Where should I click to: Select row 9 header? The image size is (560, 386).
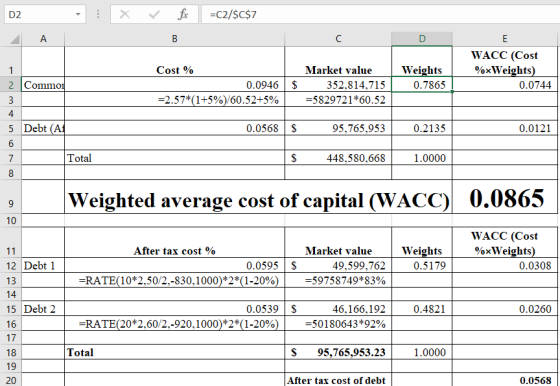click(11, 197)
